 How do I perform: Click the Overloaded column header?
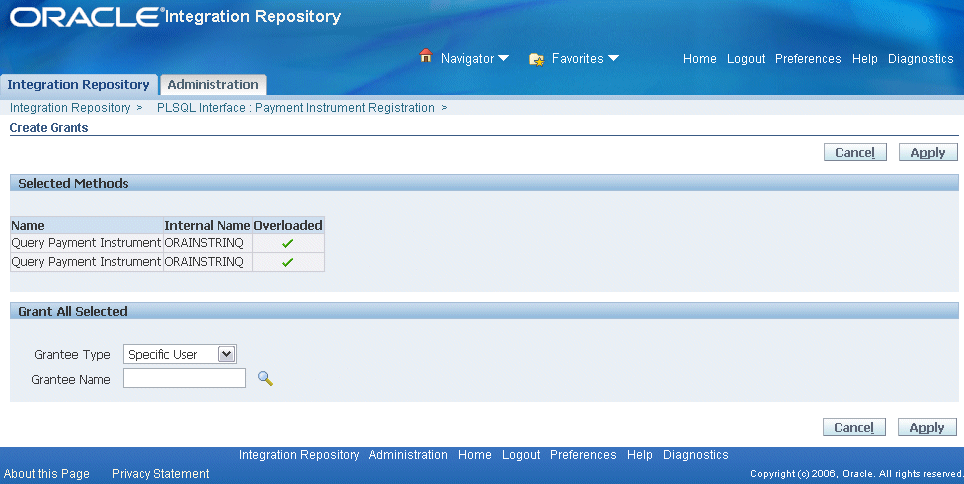tap(288, 226)
